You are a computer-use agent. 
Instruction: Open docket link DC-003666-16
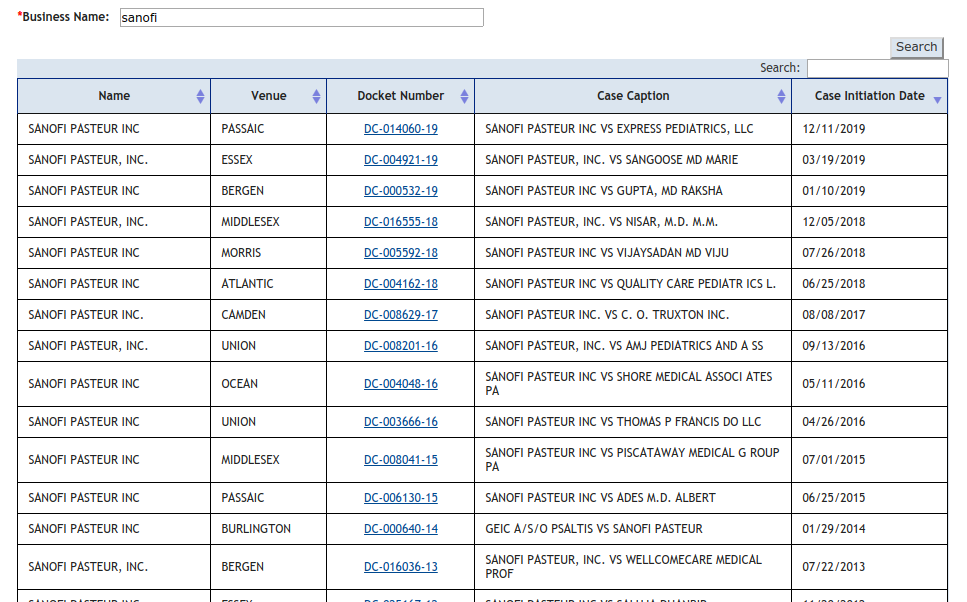tap(401, 422)
